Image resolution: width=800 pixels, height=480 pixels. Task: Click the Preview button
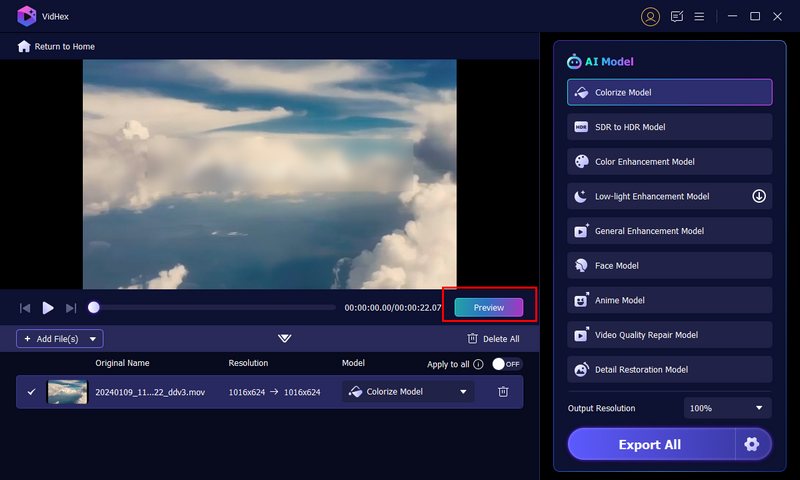click(489, 308)
